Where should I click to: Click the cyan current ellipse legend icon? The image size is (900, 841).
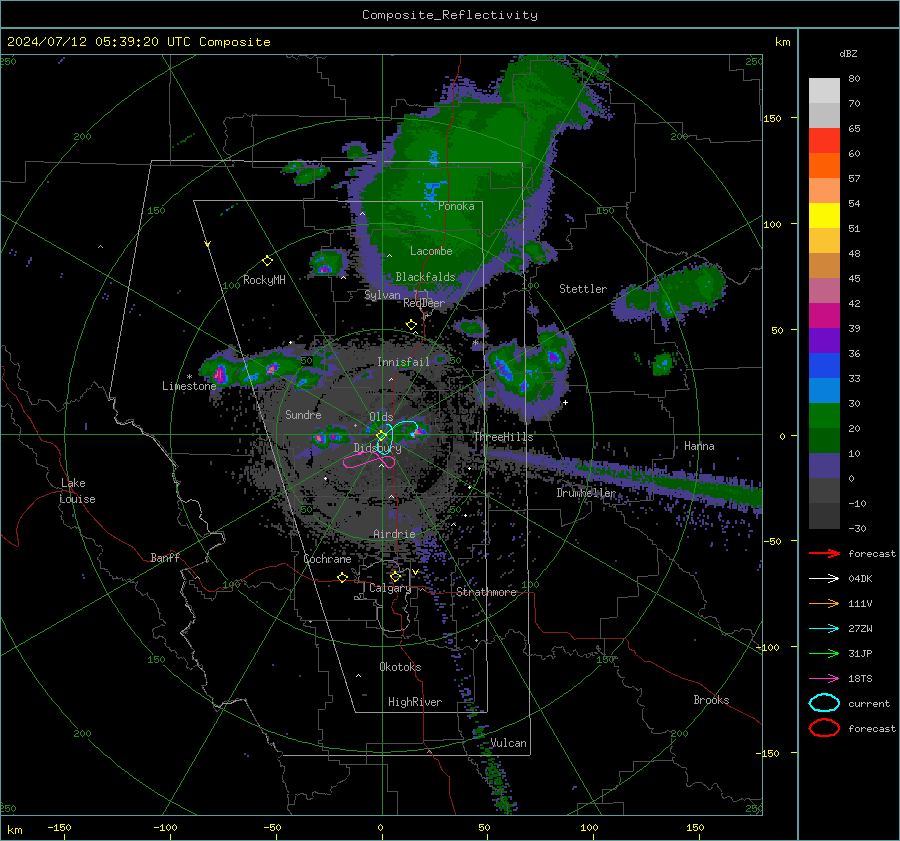coord(824,703)
